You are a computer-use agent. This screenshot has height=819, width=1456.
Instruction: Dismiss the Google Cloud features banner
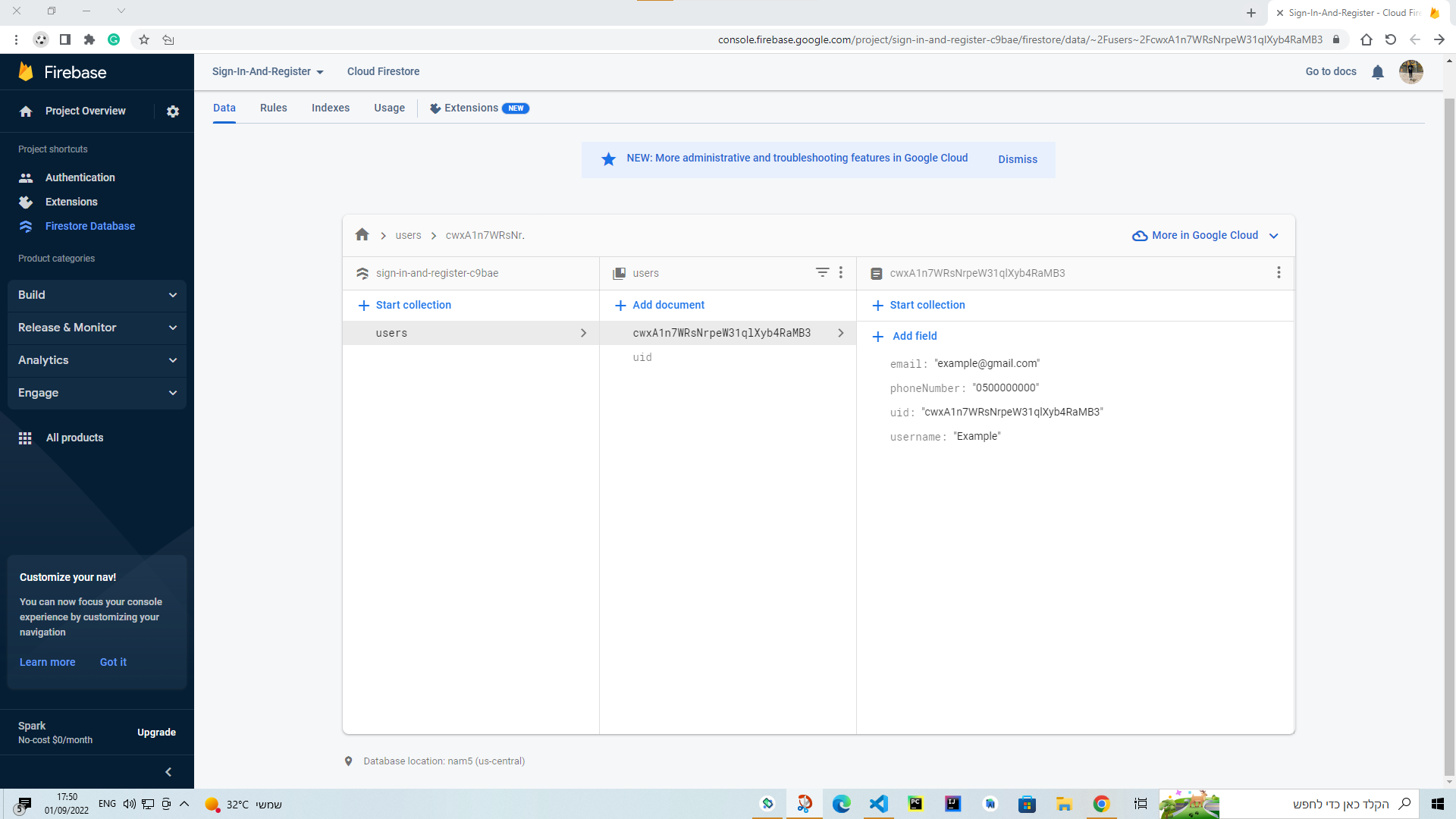[1017, 159]
